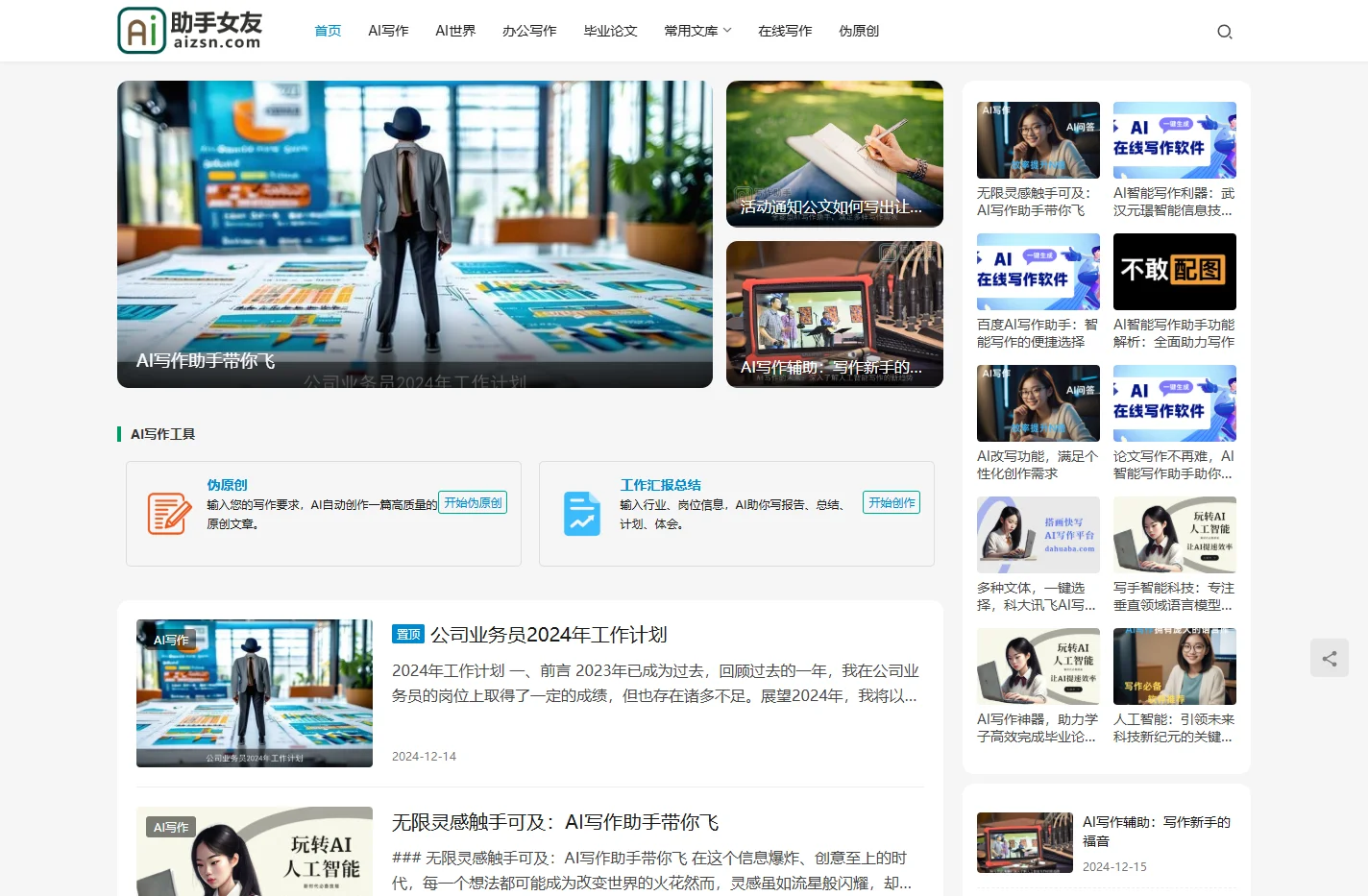Go to the 首页 nav item
The image size is (1368, 896).
(328, 31)
